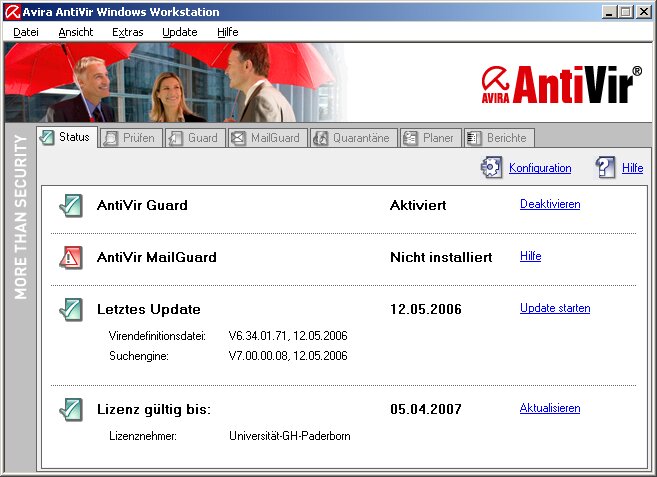This screenshot has width=657, height=477.
Task: Click the Lizenz gültig bis label
Action: 154,409
